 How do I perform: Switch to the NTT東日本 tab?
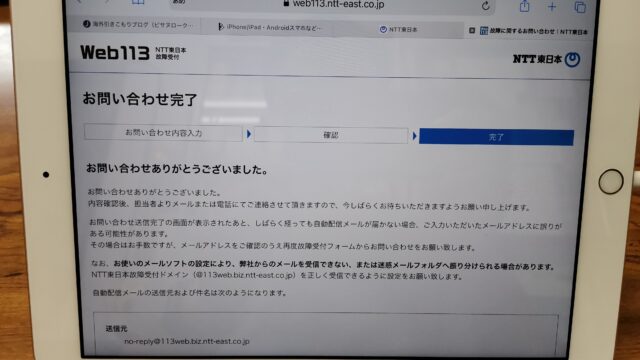pyautogui.click(x=398, y=29)
